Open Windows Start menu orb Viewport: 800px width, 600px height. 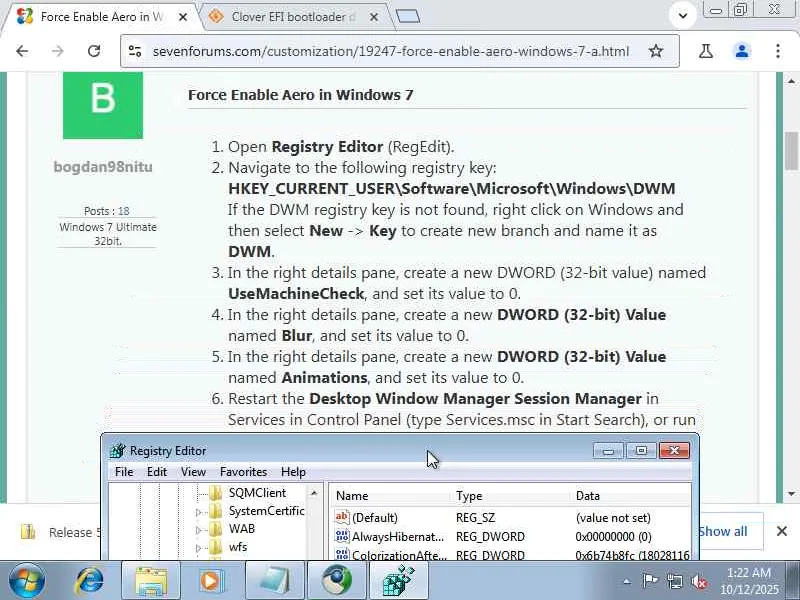[x=27, y=581]
